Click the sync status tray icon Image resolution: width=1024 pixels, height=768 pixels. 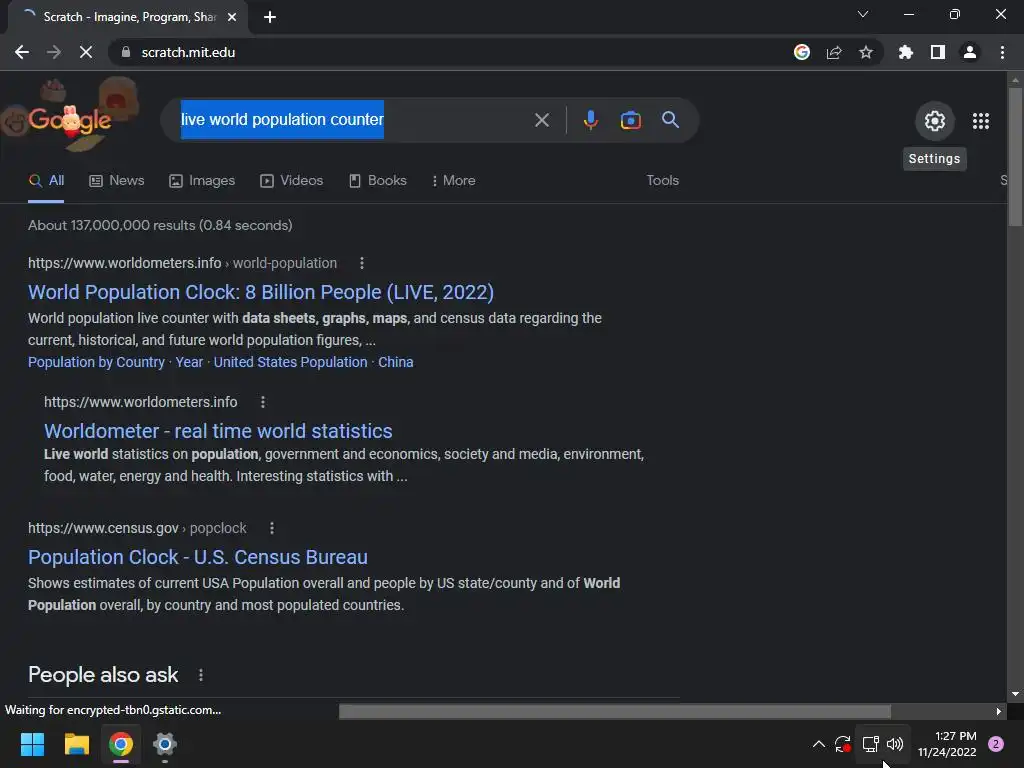(842, 744)
